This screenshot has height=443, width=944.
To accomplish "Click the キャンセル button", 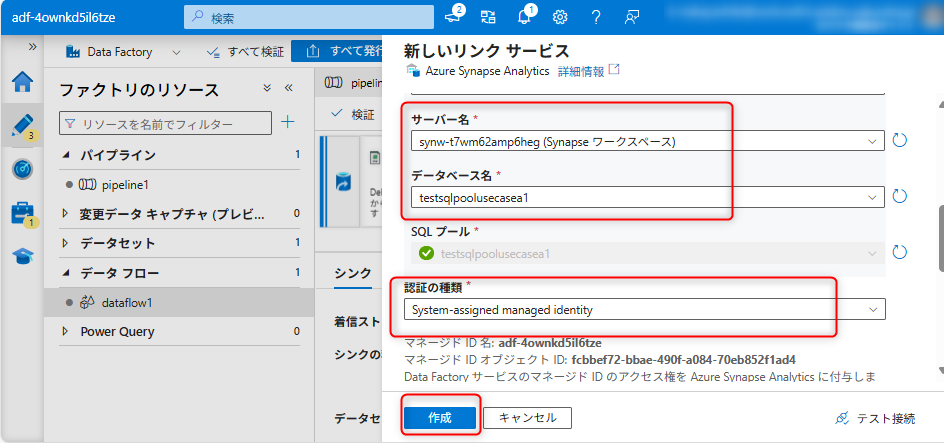I will pos(527,418).
